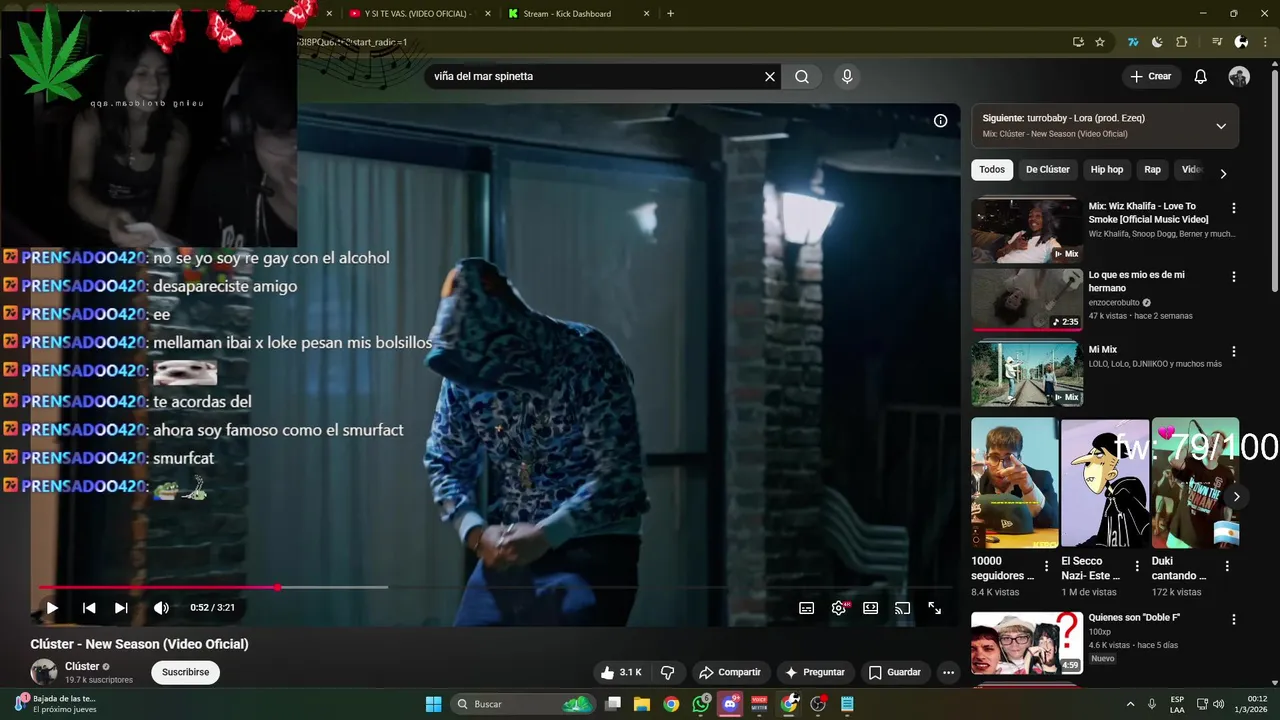Skip to previous video

coord(89,607)
